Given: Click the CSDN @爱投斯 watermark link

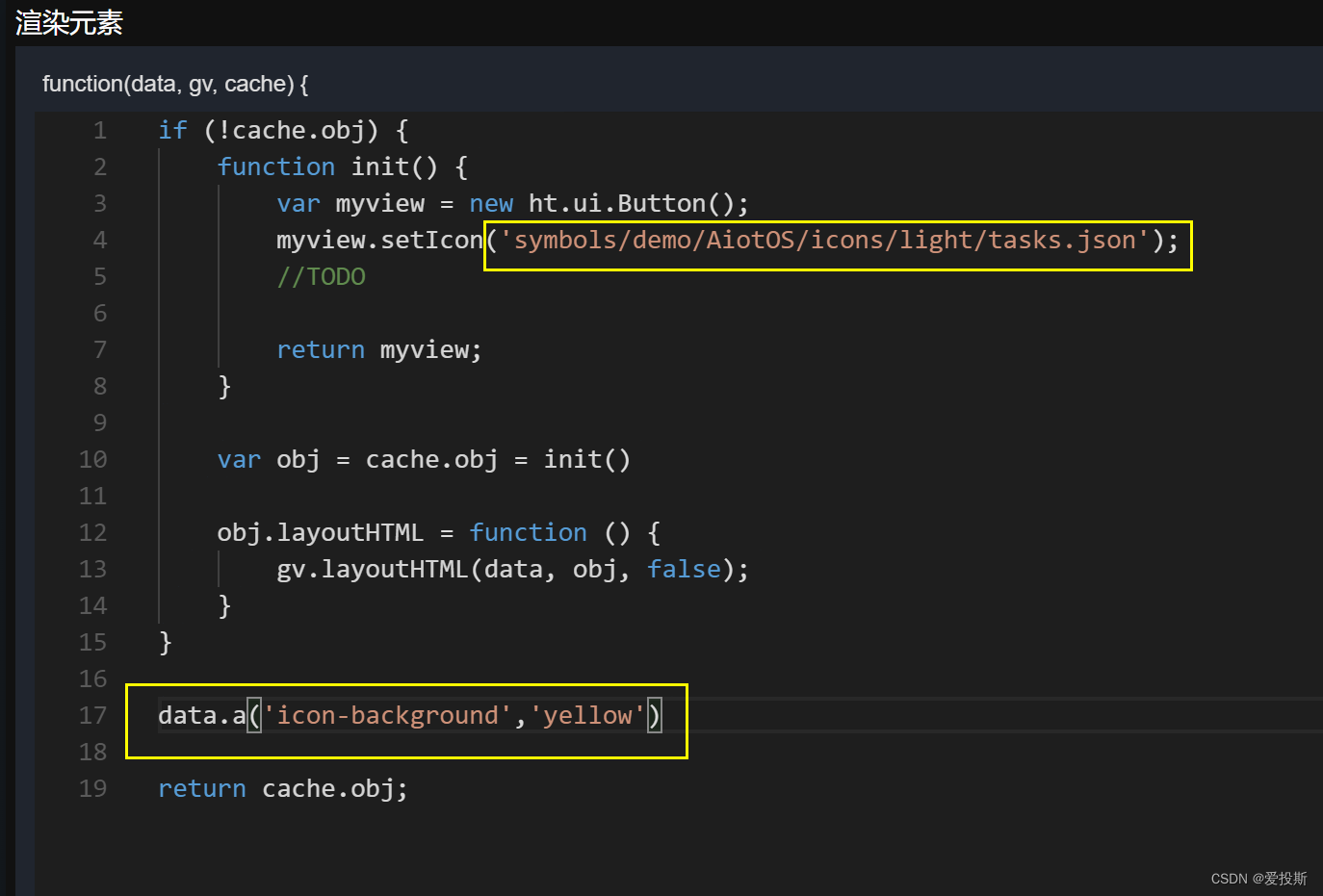Looking at the screenshot, I should point(1258,879).
